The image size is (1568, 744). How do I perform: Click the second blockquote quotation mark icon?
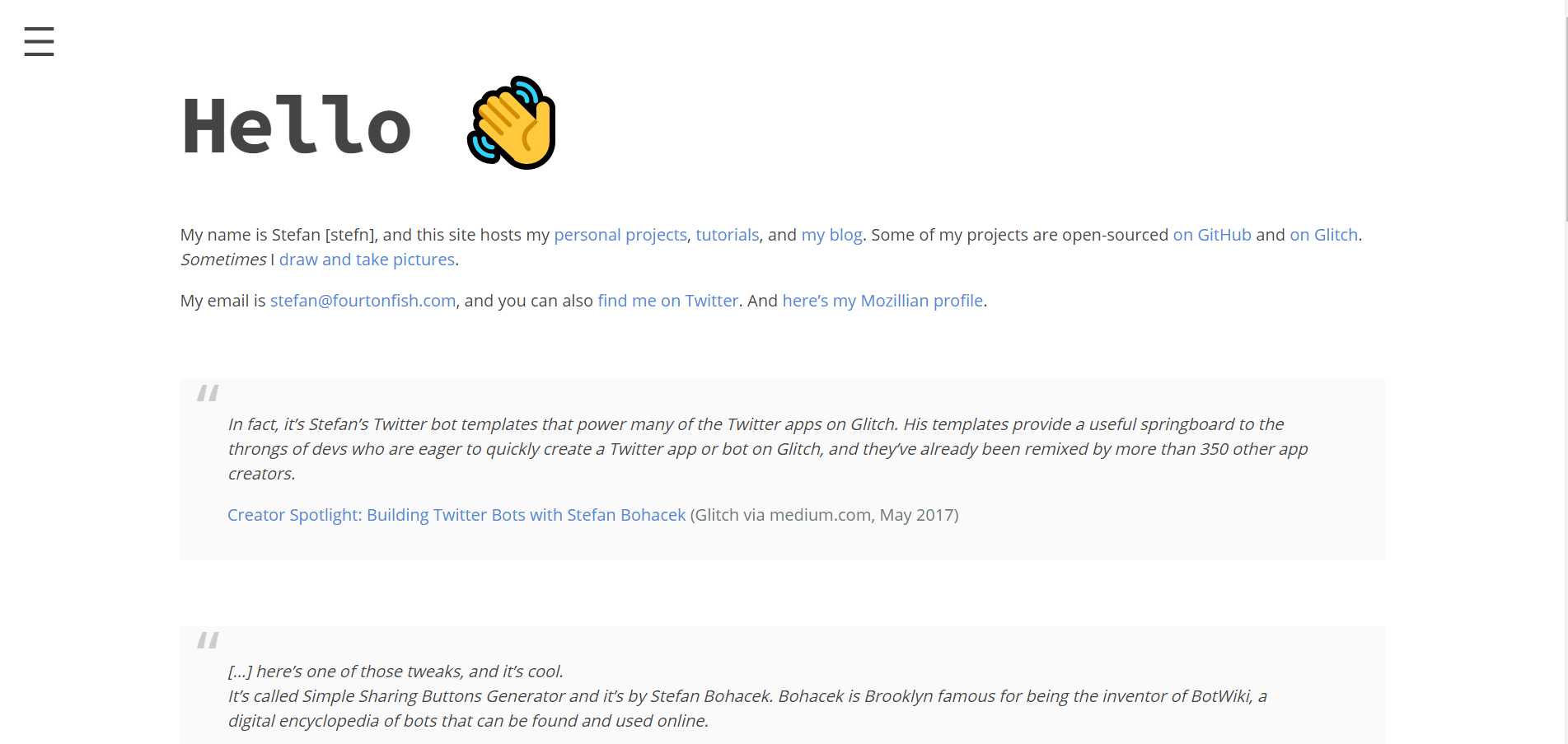tap(208, 640)
